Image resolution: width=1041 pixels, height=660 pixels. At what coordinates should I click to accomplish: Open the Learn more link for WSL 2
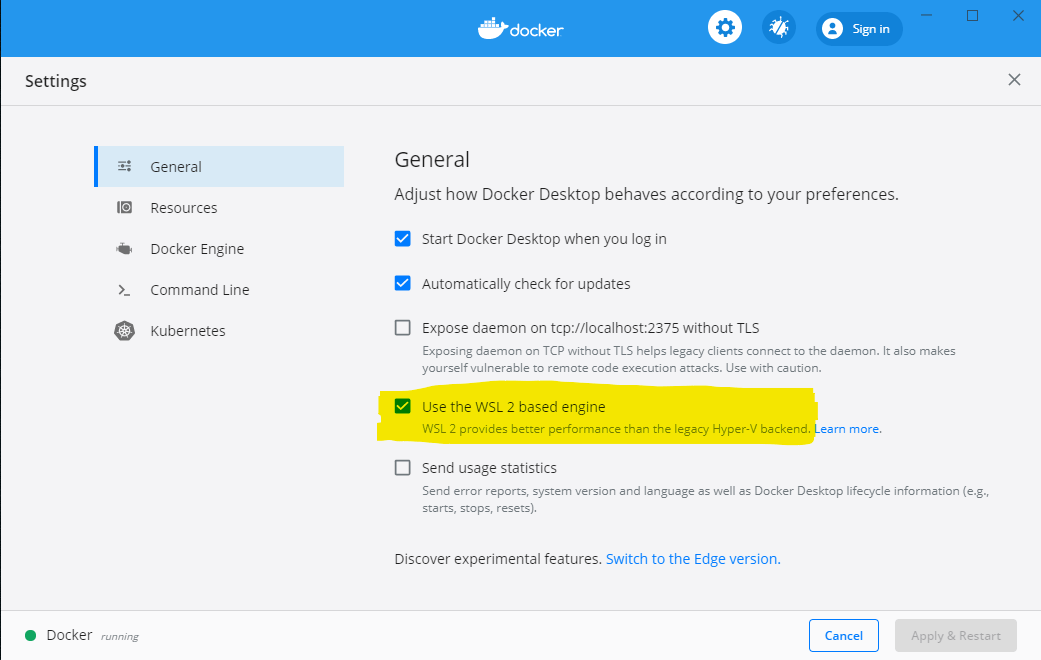848,429
